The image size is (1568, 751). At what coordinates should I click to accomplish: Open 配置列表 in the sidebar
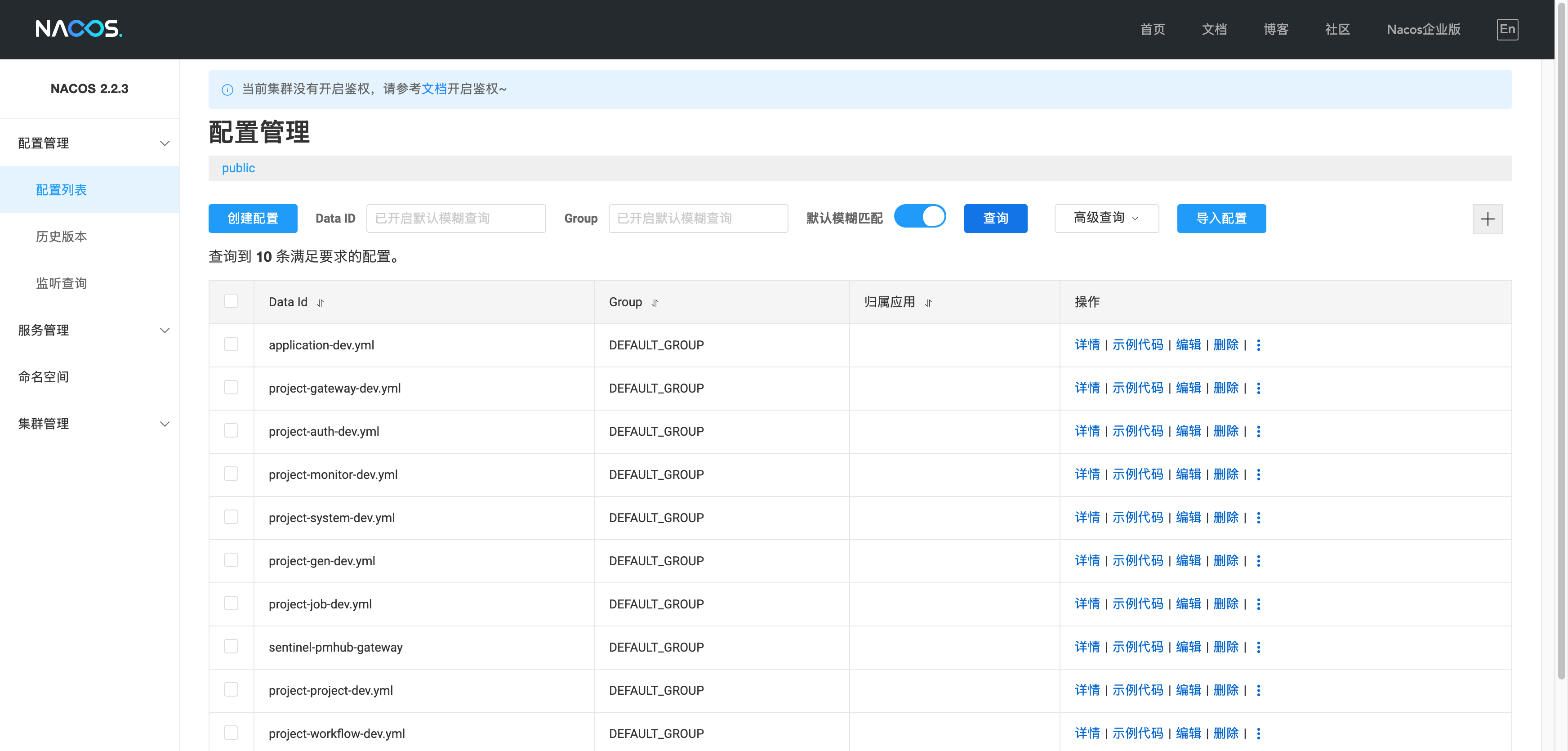[89, 190]
